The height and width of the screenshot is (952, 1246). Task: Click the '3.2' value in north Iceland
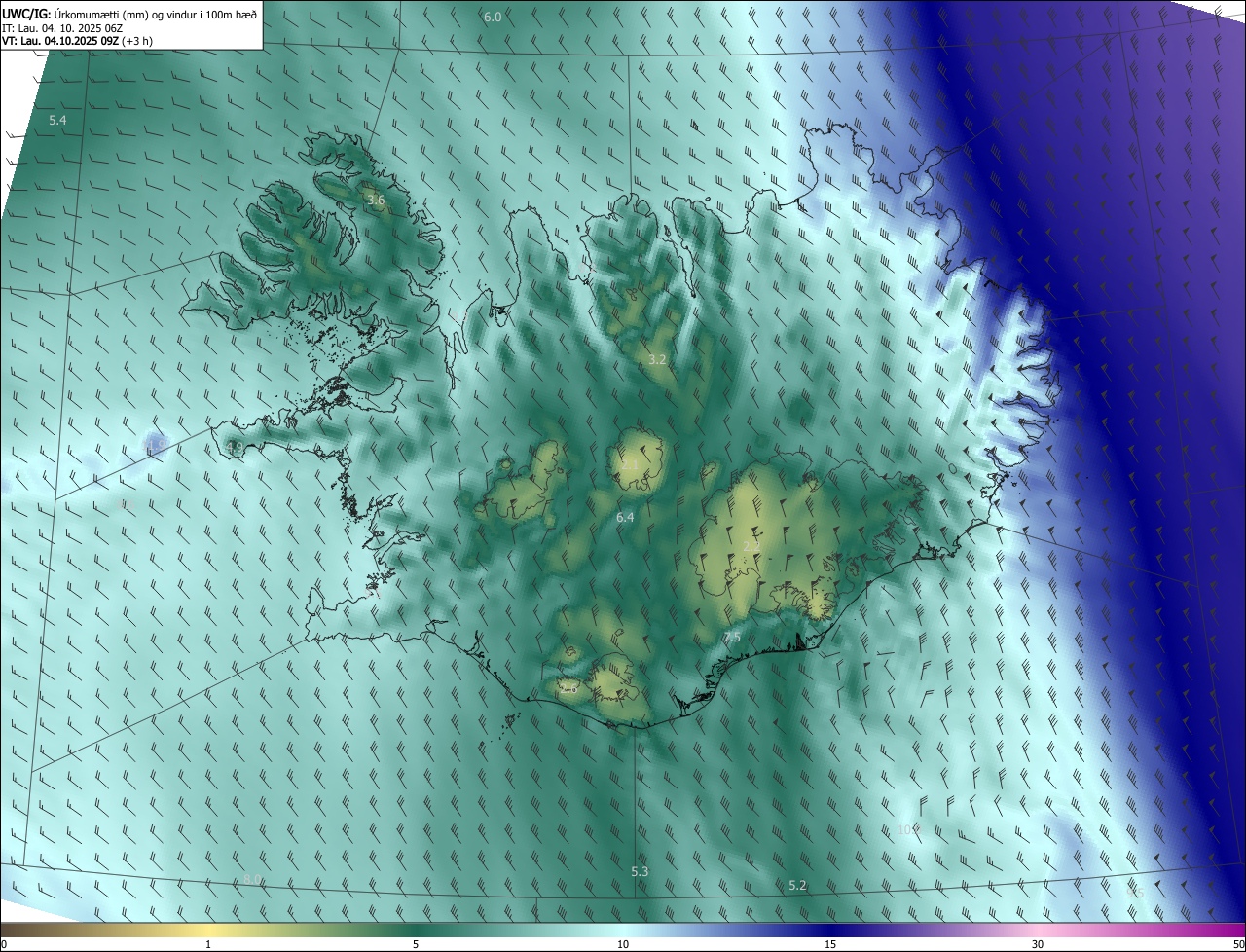pyautogui.click(x=657, y=359)
